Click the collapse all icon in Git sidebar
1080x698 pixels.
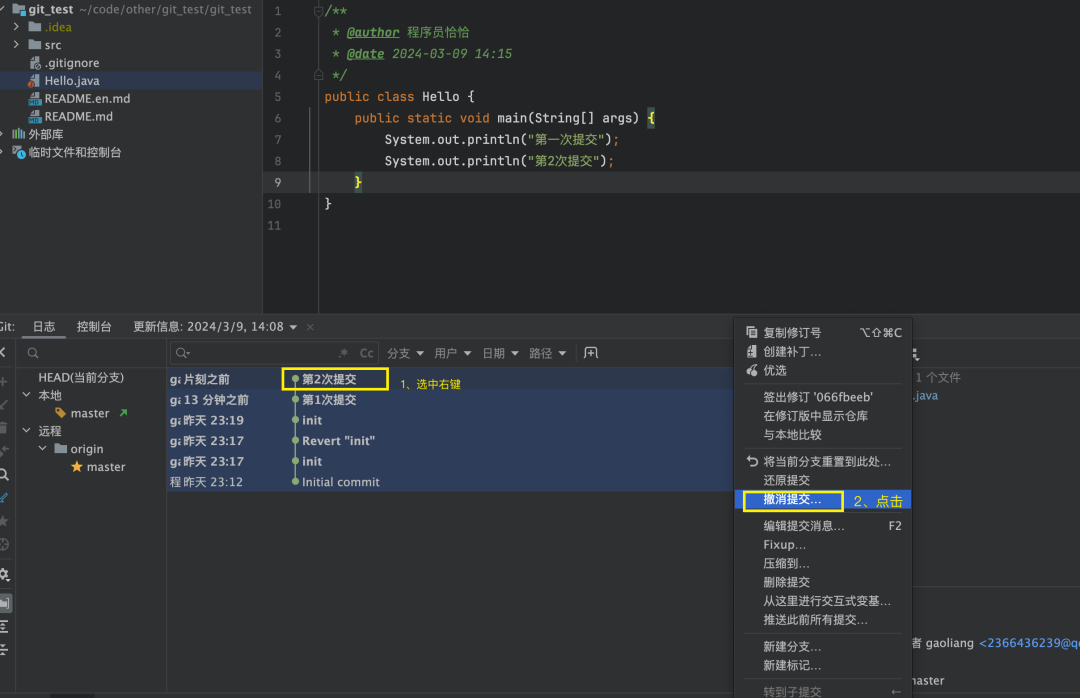[5, 649]
